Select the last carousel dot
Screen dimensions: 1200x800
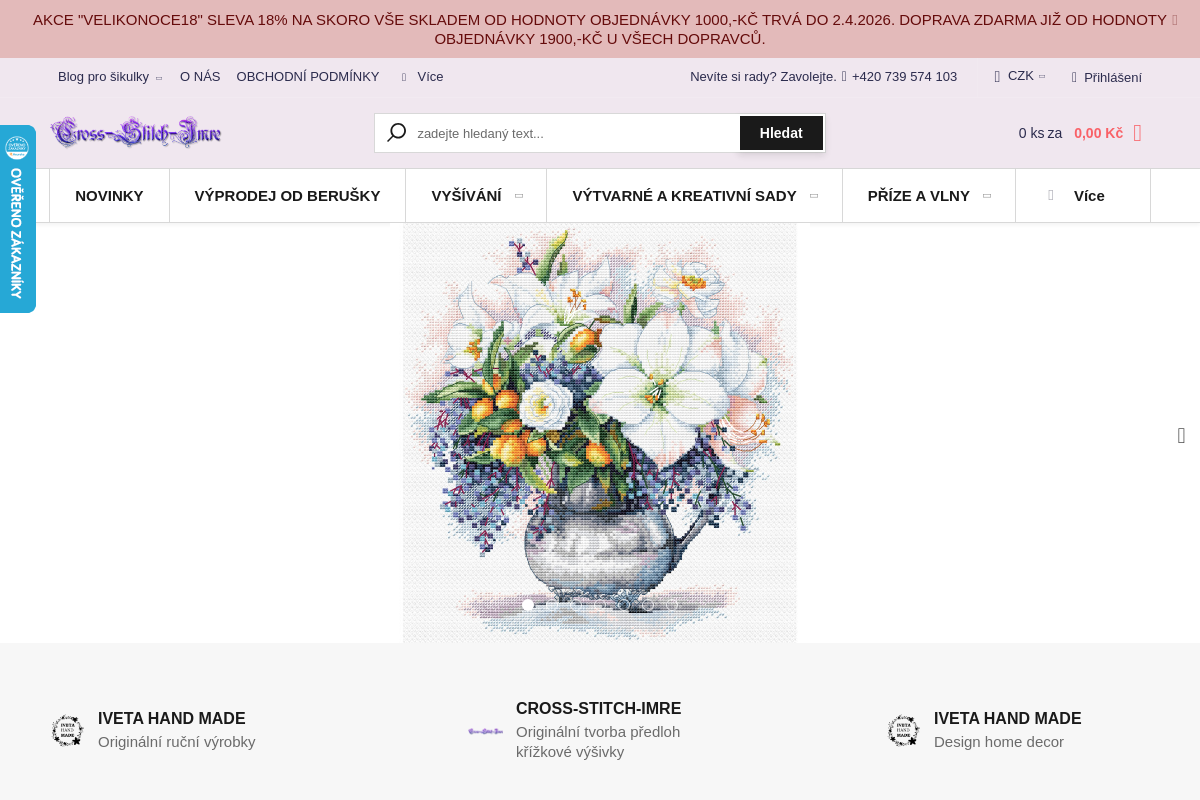pyautogui.click(x=672, y=605)
